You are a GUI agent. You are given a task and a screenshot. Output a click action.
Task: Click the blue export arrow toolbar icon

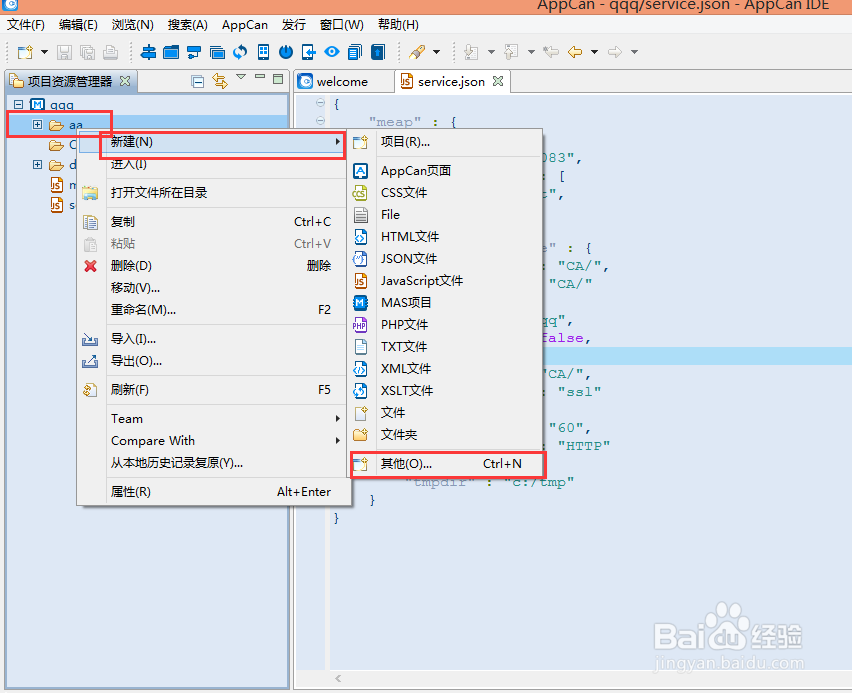pos(376,52)
